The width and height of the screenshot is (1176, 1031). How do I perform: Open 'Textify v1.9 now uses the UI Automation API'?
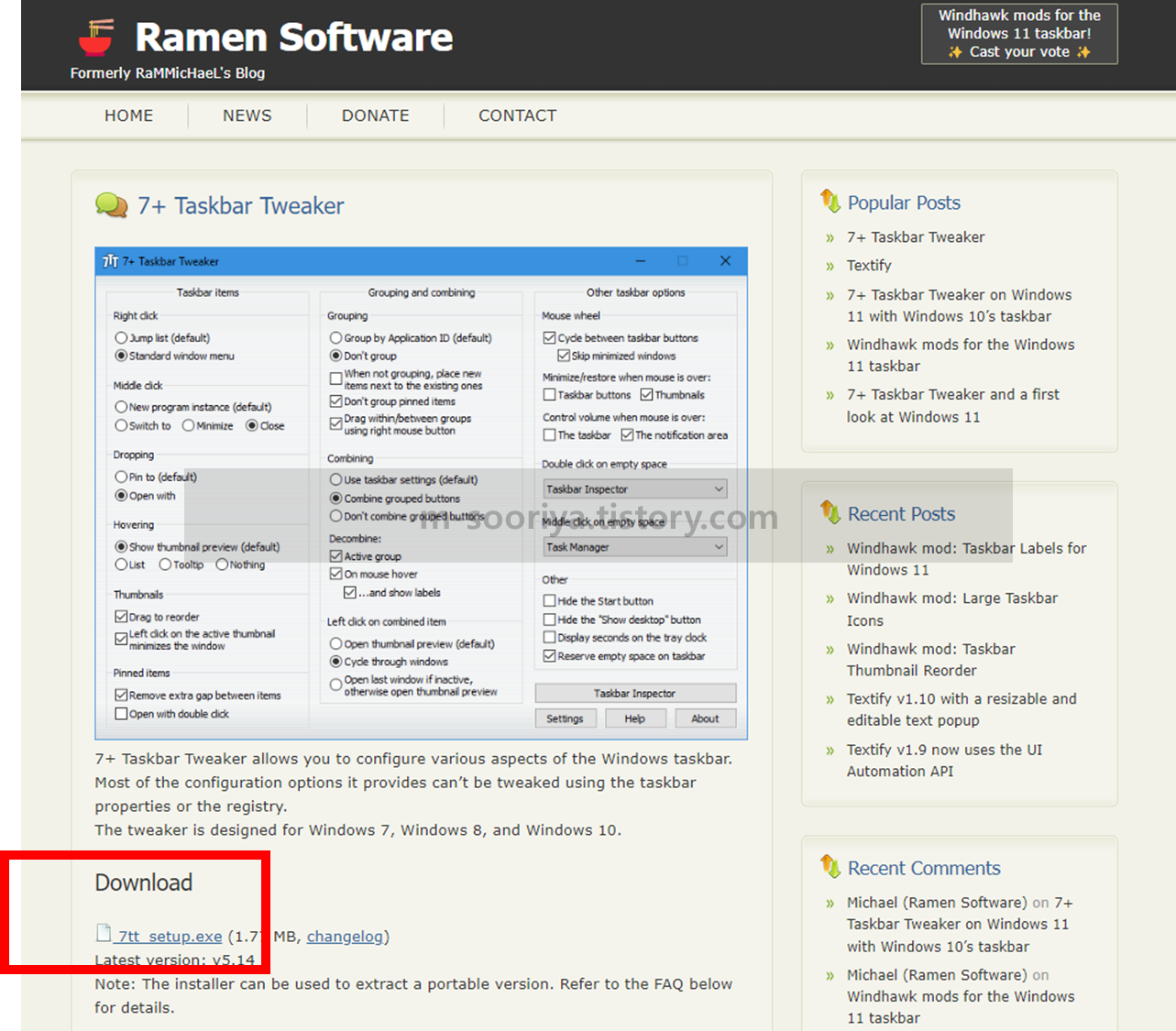[944, 761]
